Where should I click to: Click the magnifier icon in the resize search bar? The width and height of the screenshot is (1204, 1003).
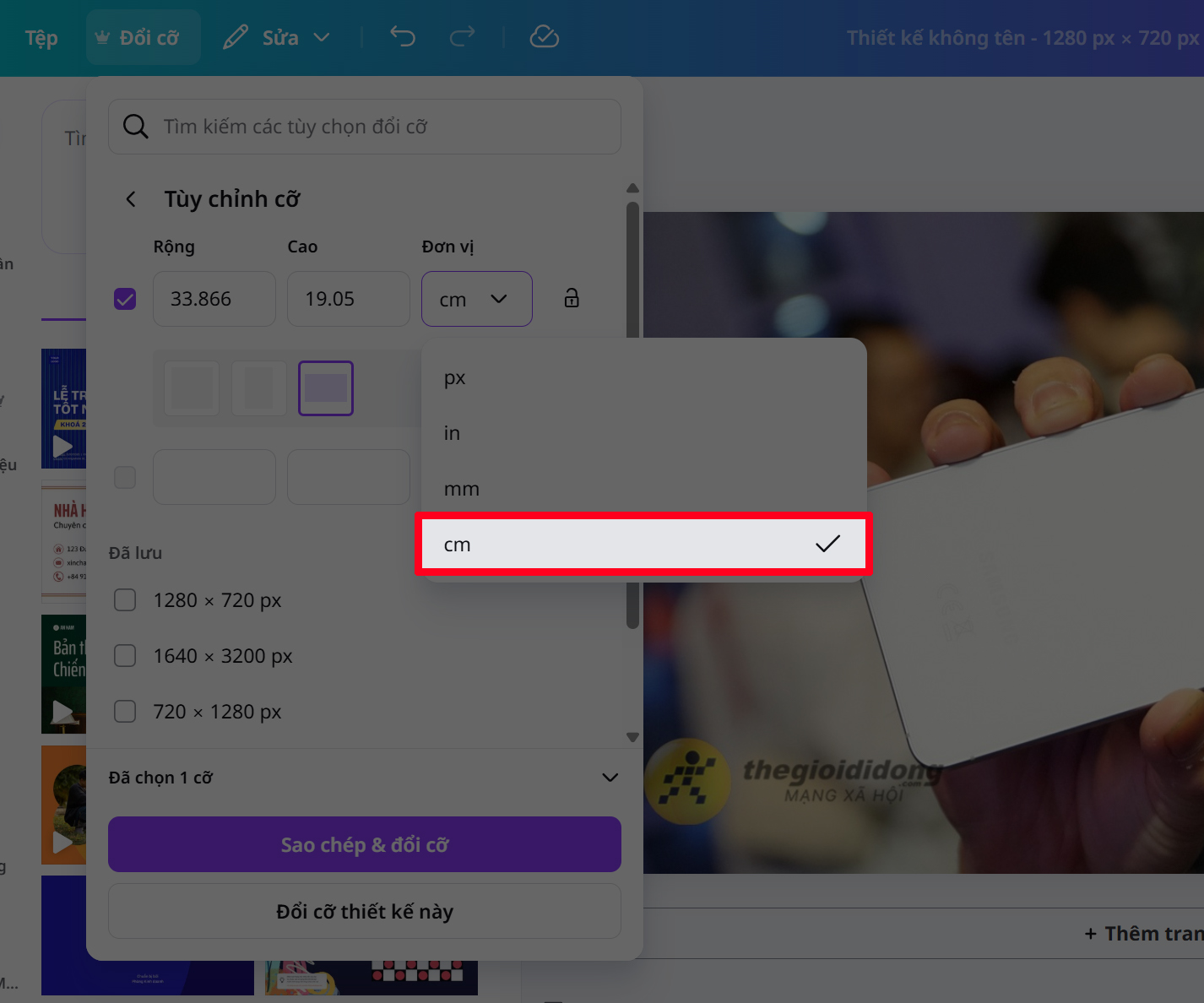[x=135, y=127]
